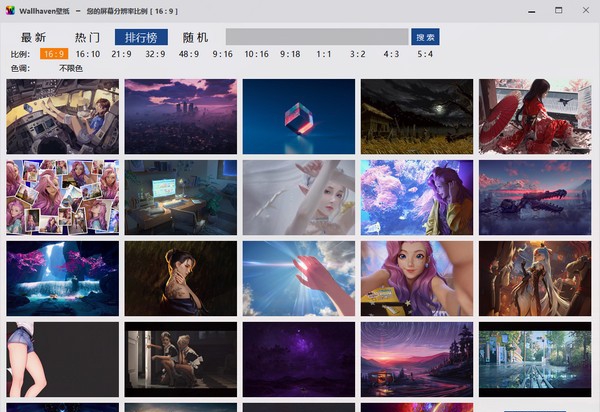Focus the wallpaper search input field
This screenshot has height=412, width=600.
click(x=317, y=37)
